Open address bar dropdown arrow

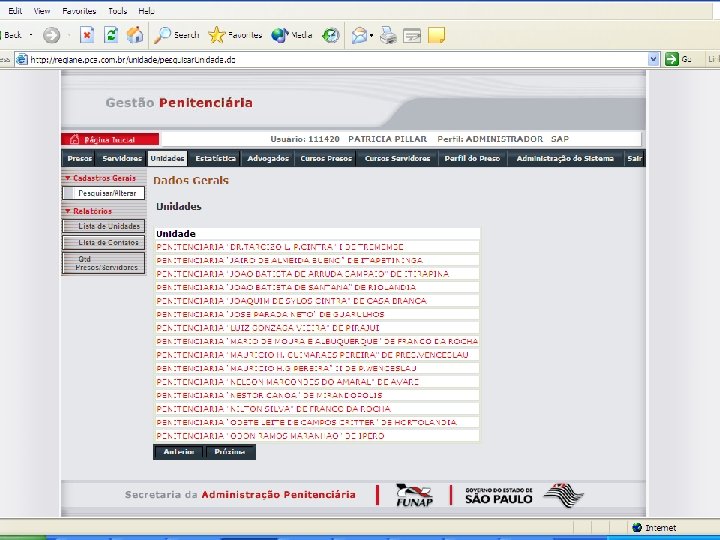653,59
